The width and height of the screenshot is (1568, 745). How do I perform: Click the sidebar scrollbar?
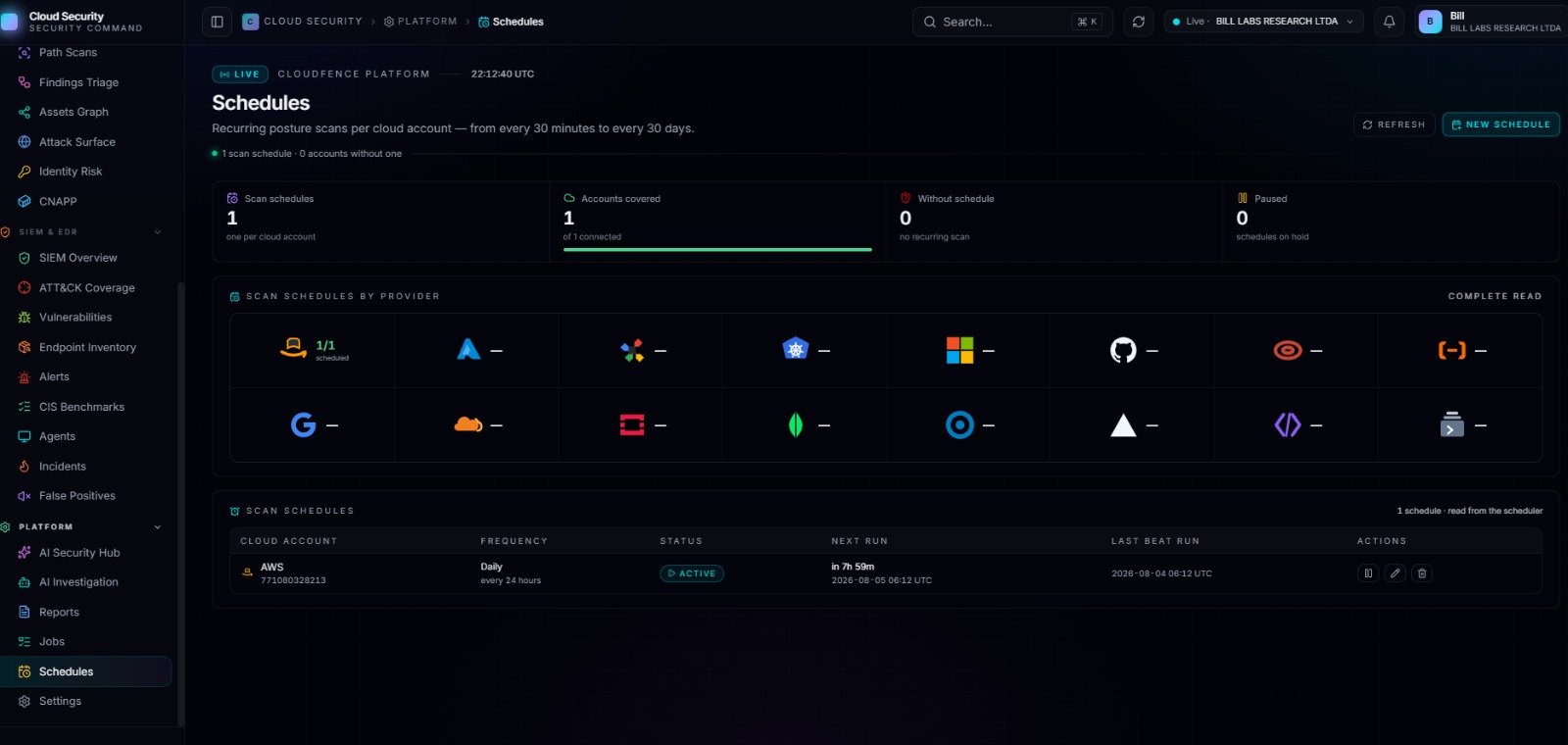pos(180,504)
